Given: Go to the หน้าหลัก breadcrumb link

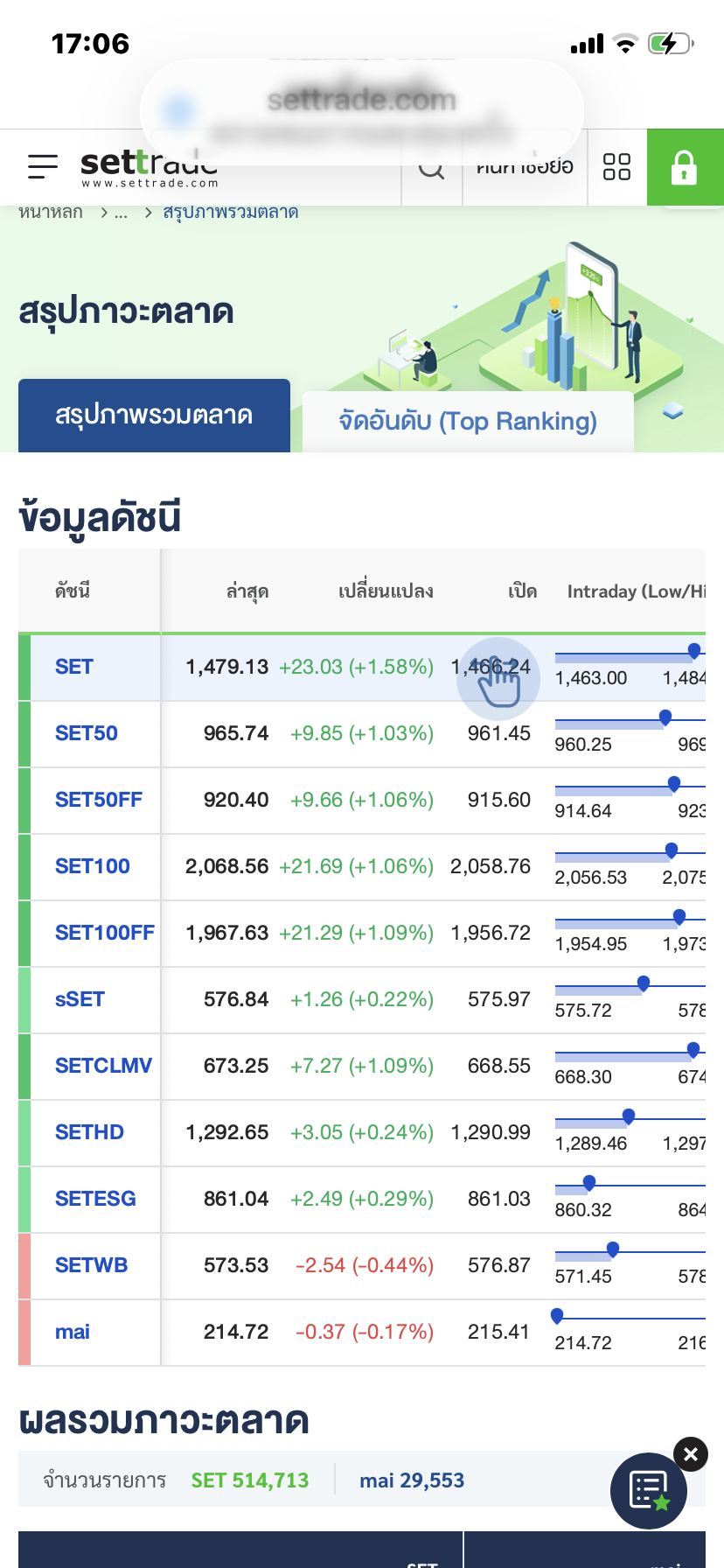Looking at the screenshot, I should [x=51, y=213].
